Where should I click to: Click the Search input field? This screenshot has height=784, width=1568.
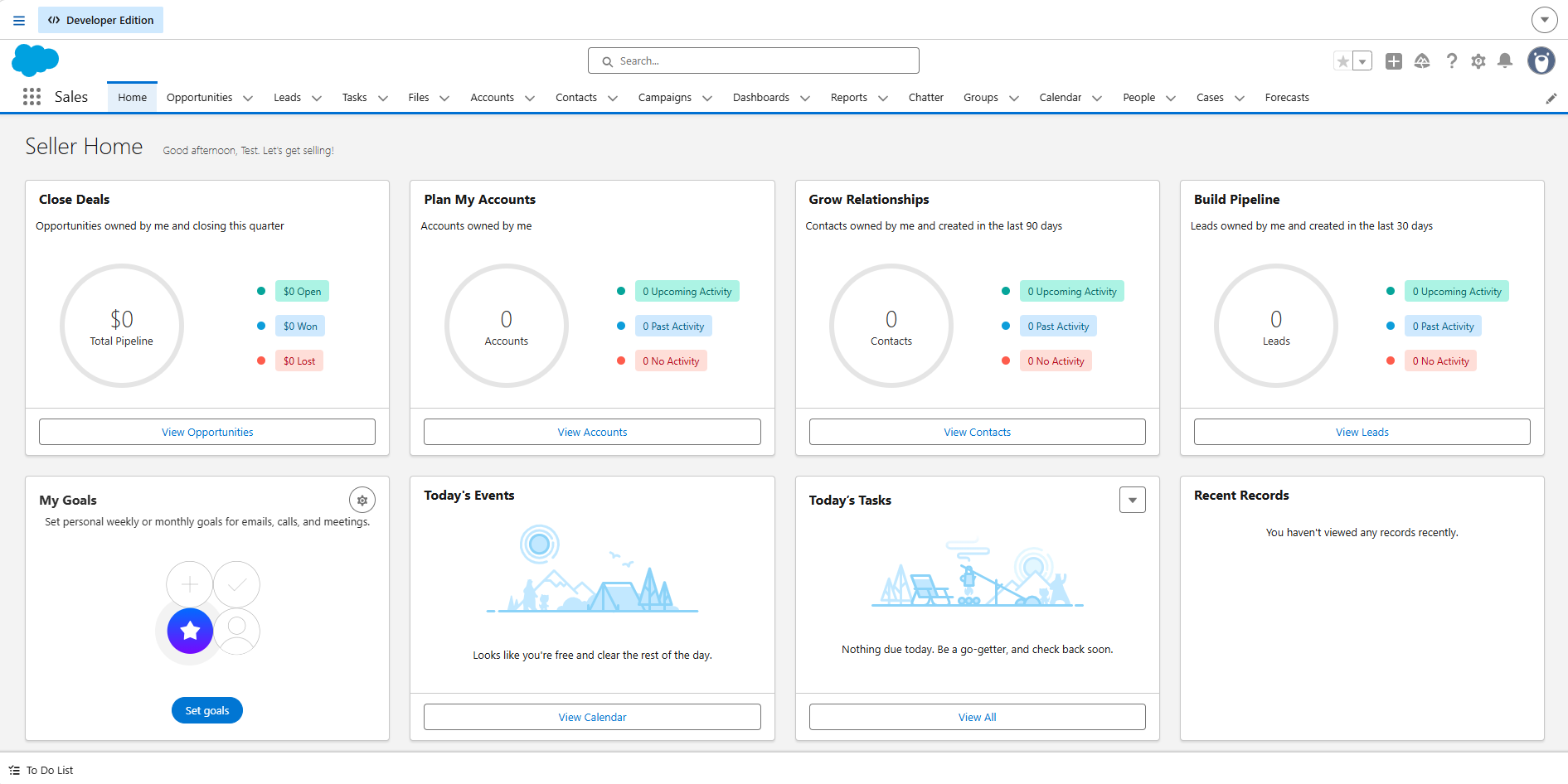click(x=754, y=60)
